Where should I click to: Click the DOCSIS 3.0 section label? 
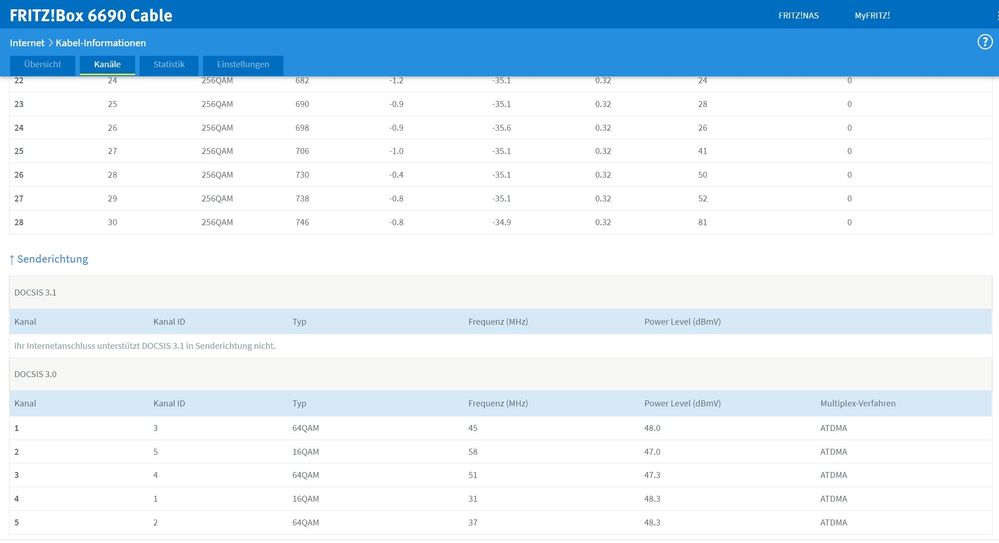(x=35, y=374)
